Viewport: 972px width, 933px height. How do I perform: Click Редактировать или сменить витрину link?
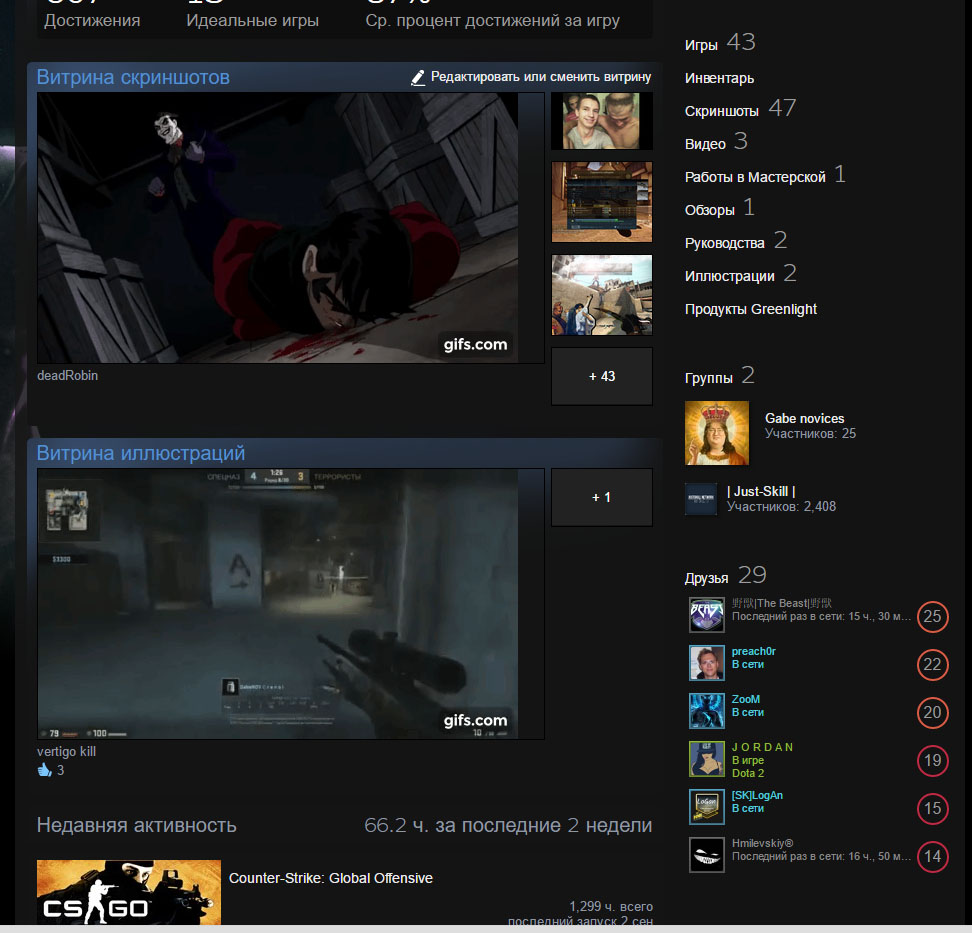541,77
